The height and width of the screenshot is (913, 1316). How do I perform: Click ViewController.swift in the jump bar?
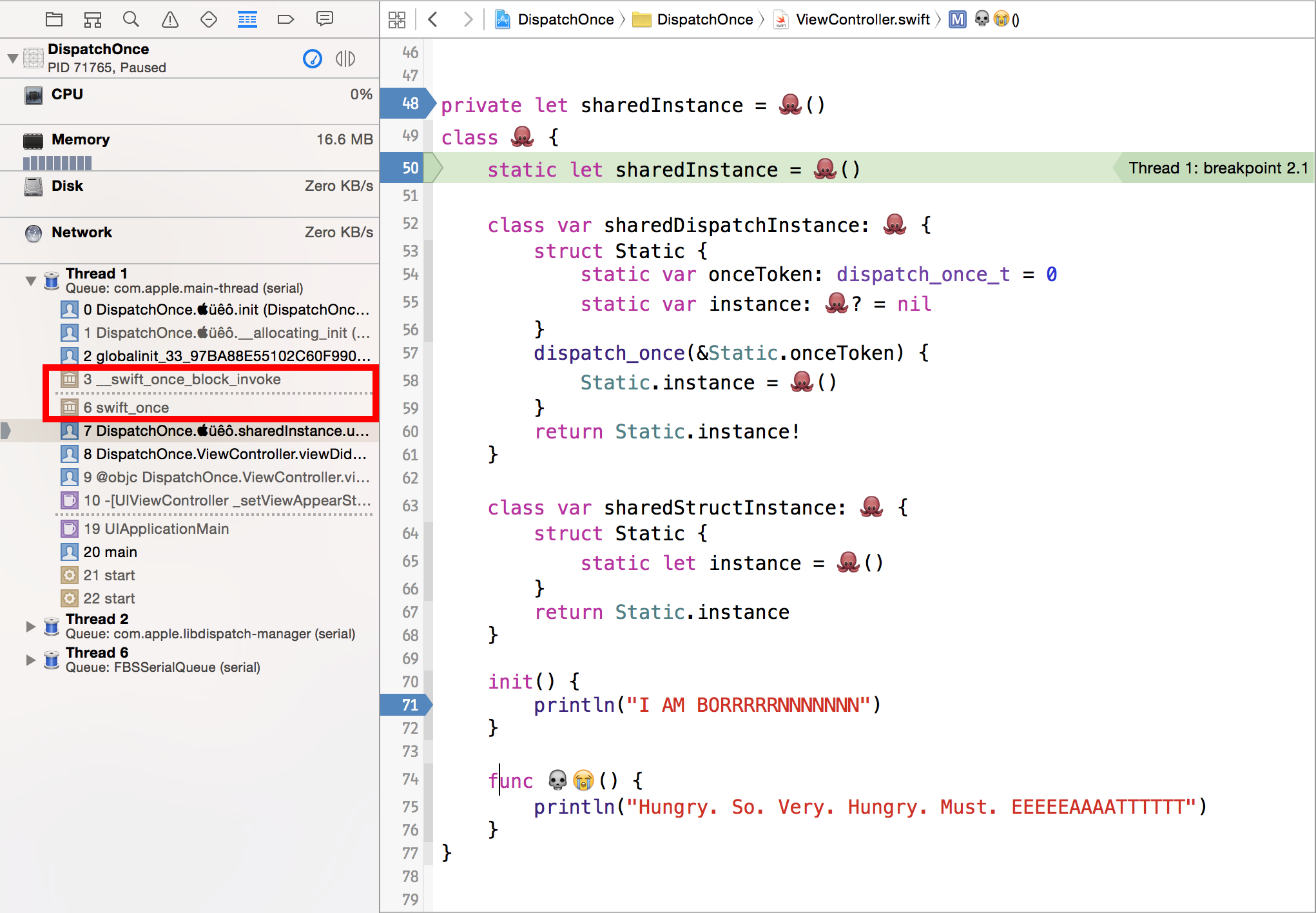862,19
